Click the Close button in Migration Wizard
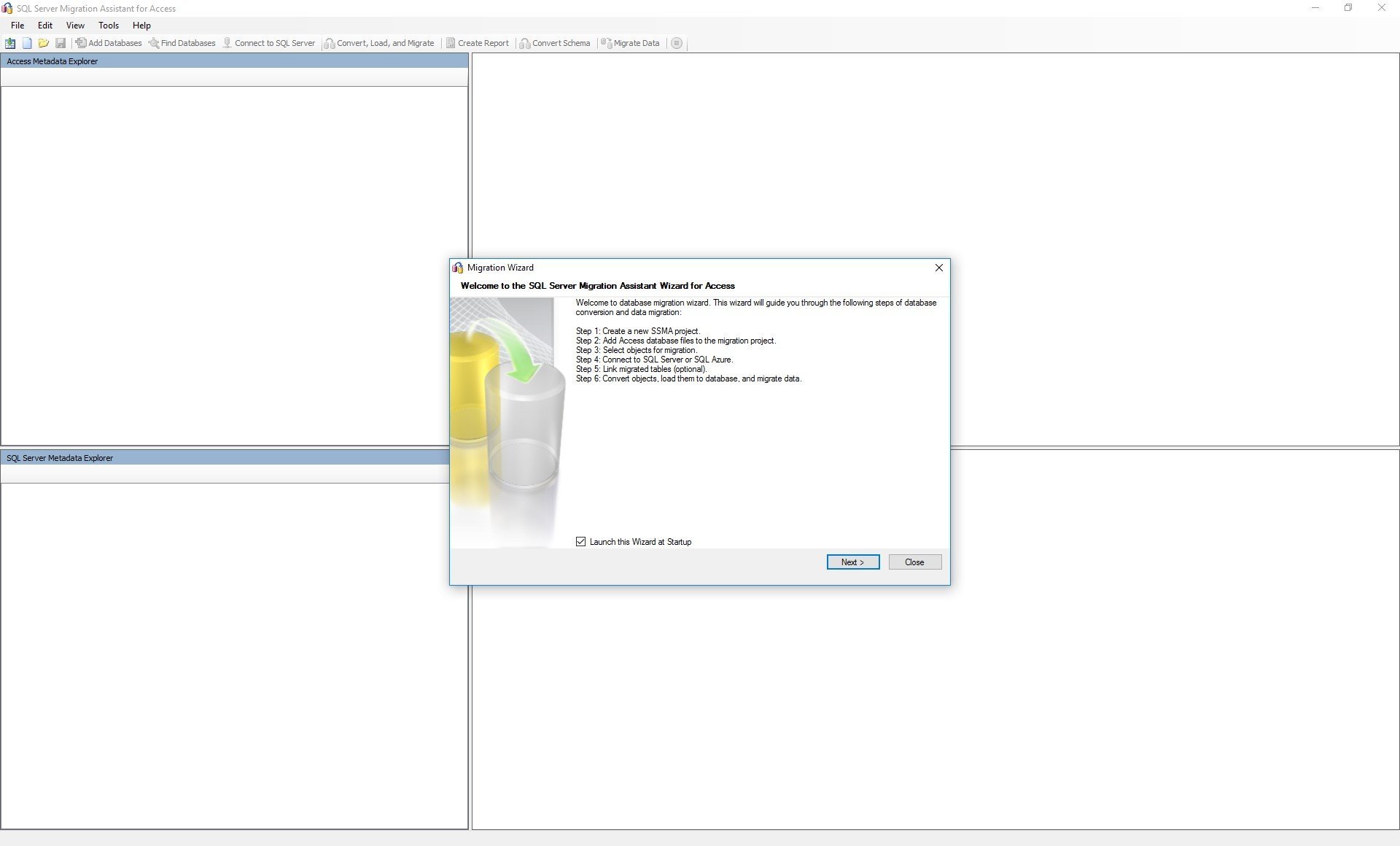Image resolution: width=1400 pixels, height=846 pixels. click(915, 562)
